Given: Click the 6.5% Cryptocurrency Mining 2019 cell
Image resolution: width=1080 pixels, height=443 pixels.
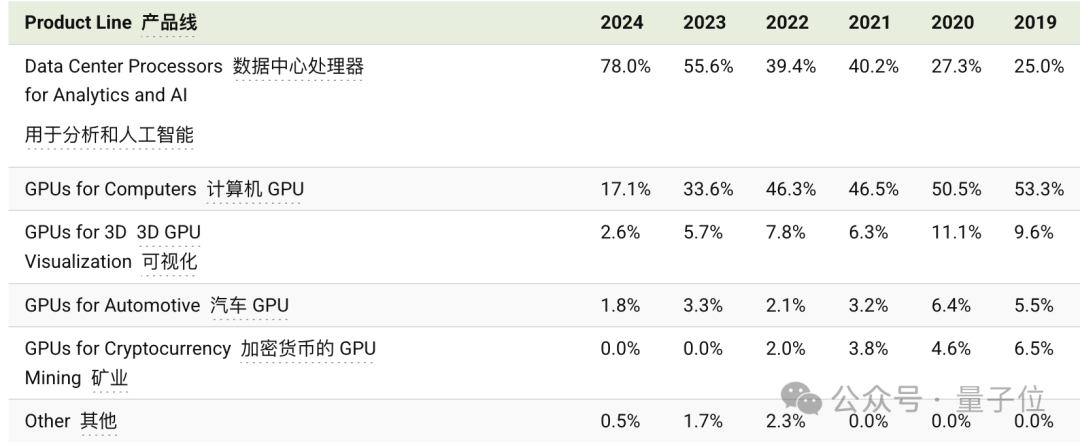Looking at the screenshot, I should coord(1033,349).
